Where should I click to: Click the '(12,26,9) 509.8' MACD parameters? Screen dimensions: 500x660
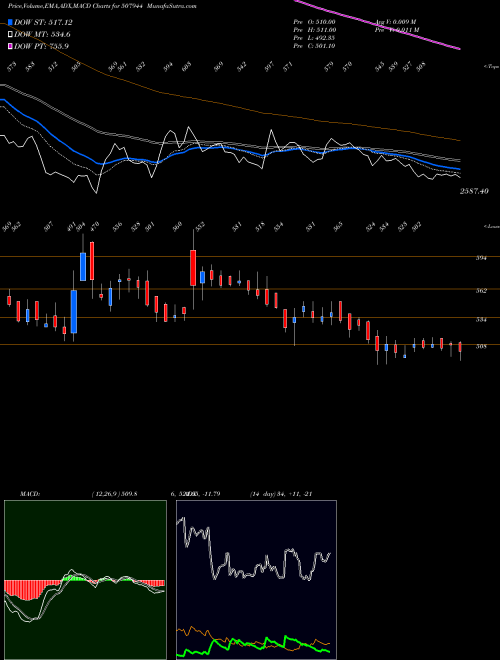[x=114, y=494]
